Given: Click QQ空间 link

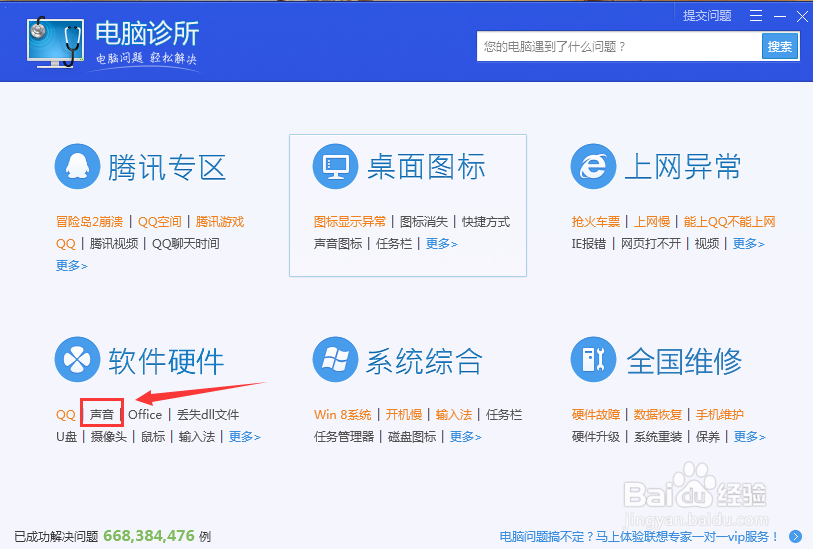Looking at the screenshot, I should click(159, 222).
